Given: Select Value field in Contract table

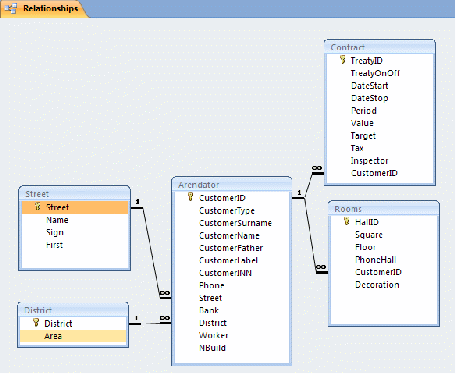Looking at the screenshot, I should [362, 123].
